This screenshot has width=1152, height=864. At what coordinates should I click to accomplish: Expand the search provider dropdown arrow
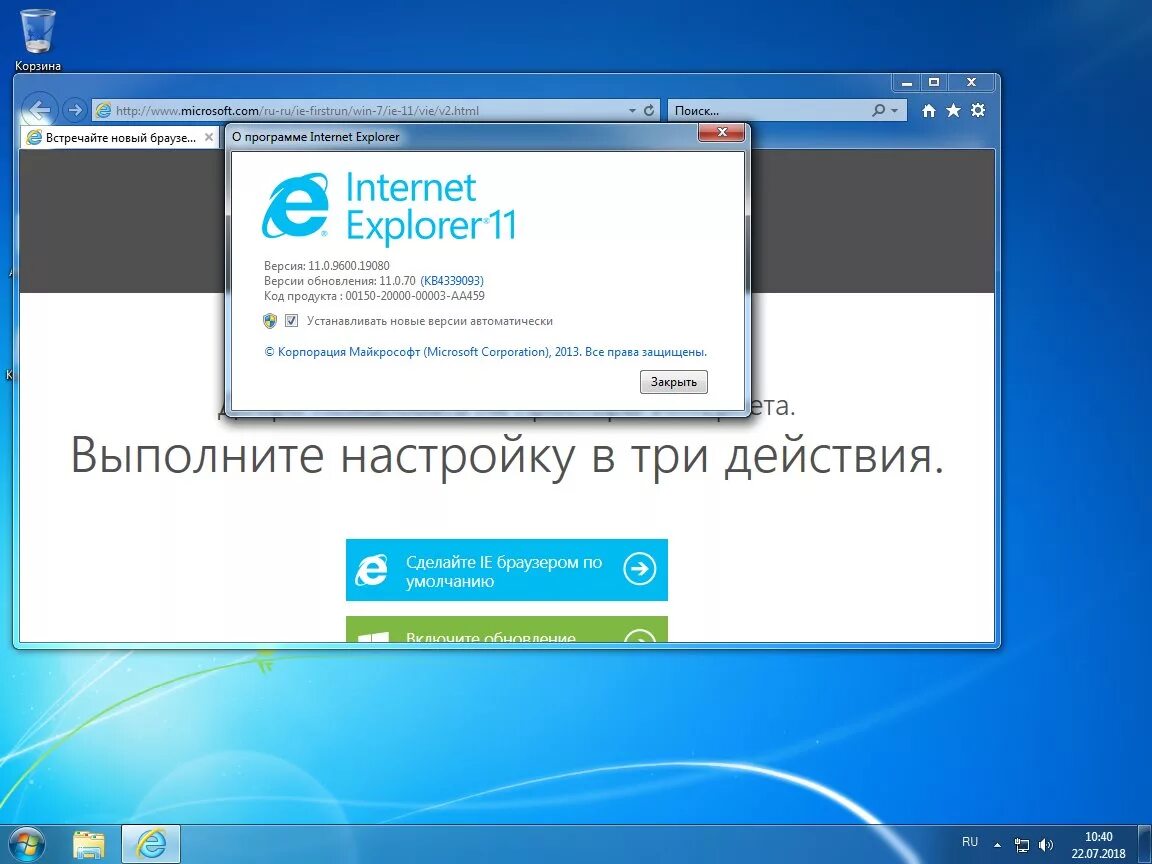click(894, 110)
